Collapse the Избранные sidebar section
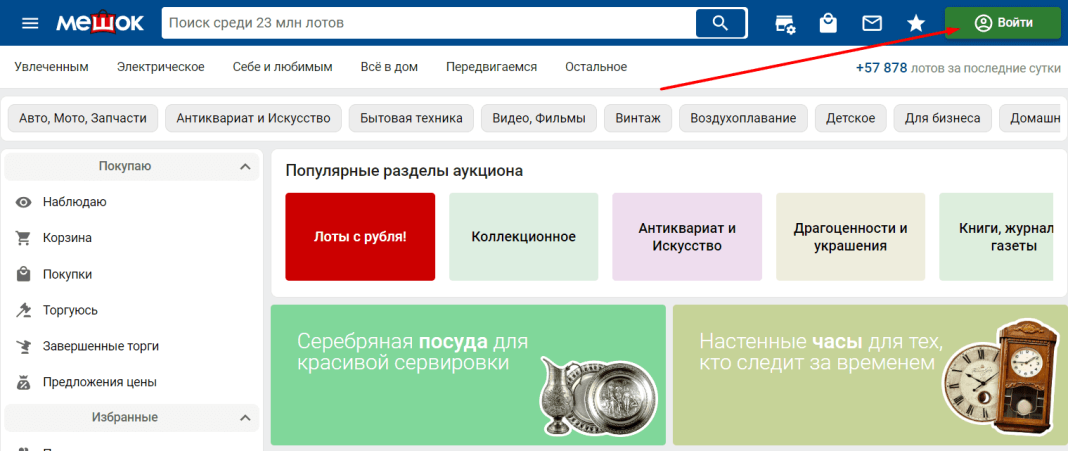 pyautogui.click(x=244, y=417)
